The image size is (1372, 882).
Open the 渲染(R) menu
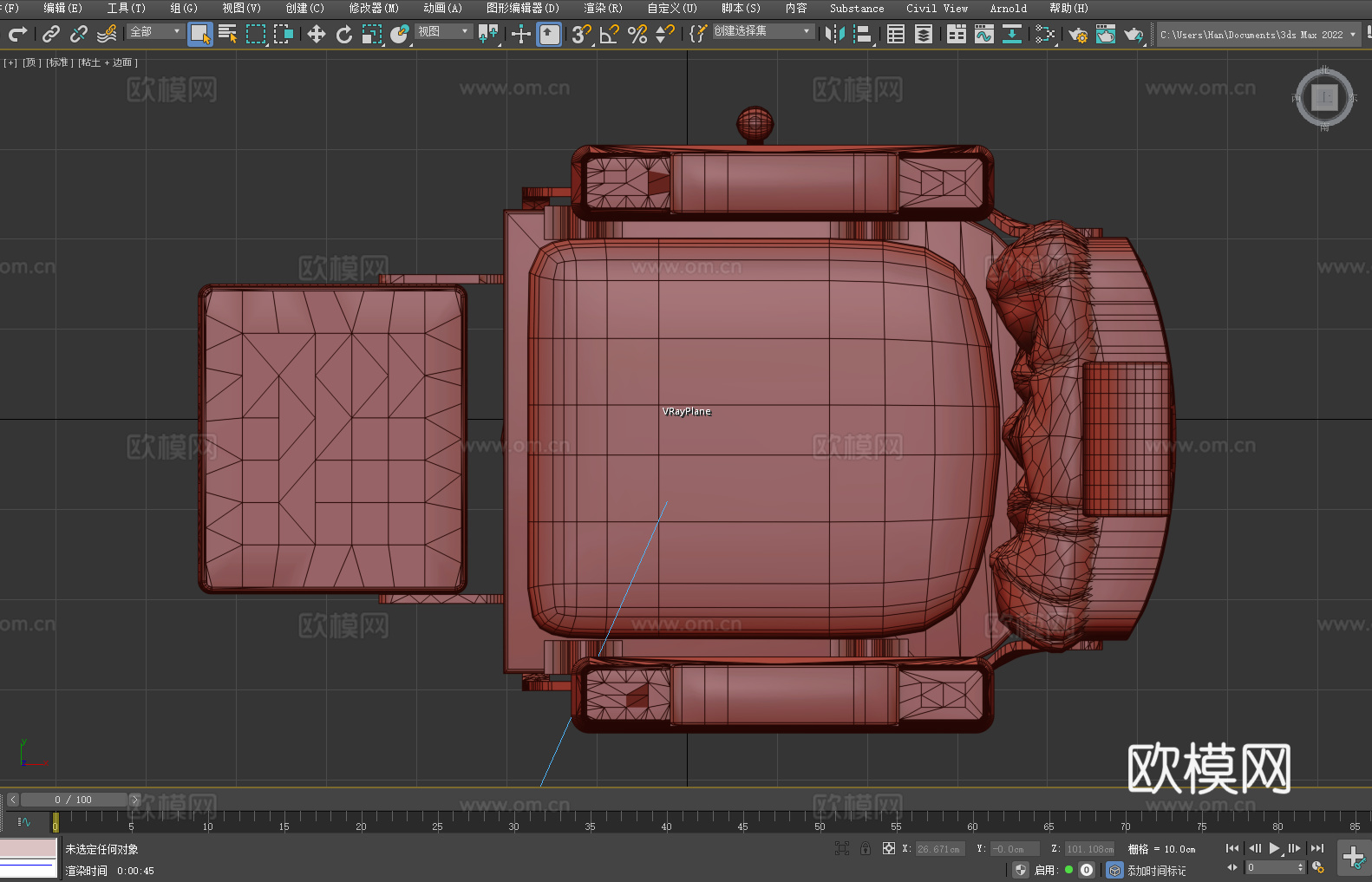tap(603, 8)
